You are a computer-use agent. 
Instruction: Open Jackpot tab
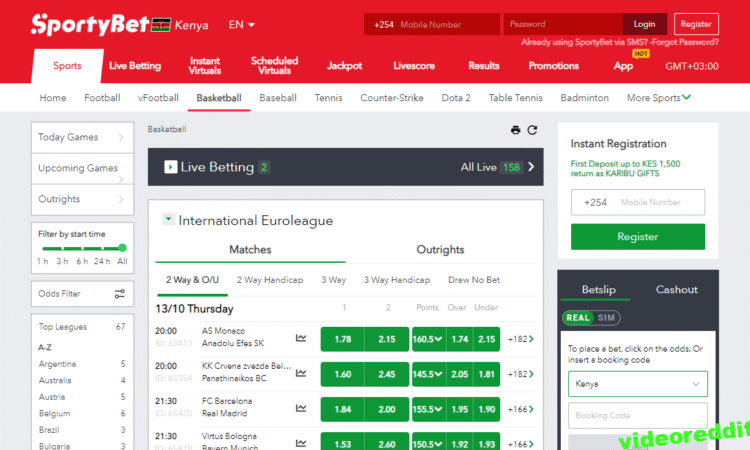click(x=344, y=66)
